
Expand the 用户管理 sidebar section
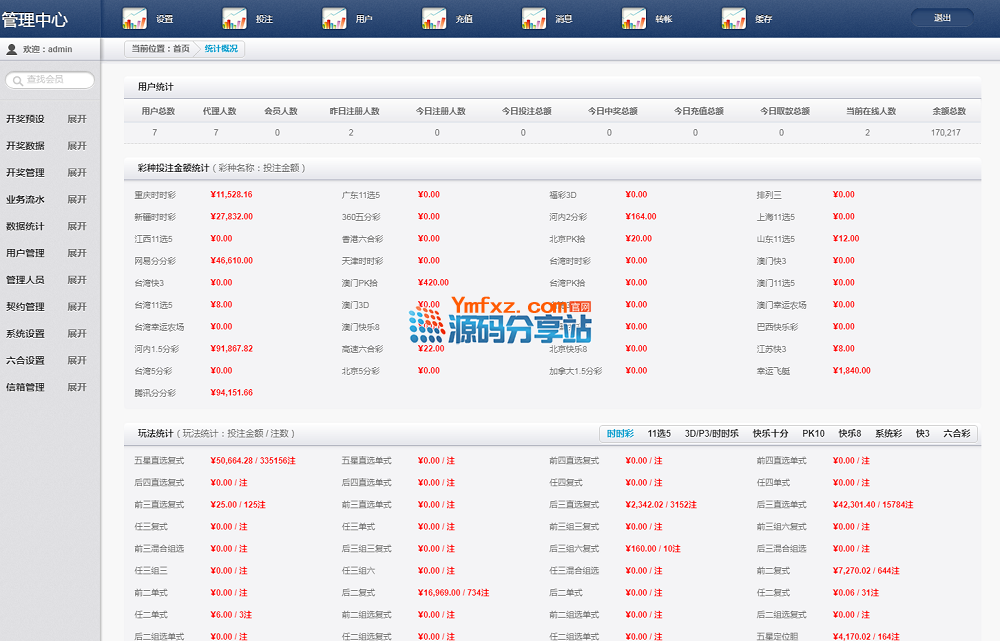[77, 254]
